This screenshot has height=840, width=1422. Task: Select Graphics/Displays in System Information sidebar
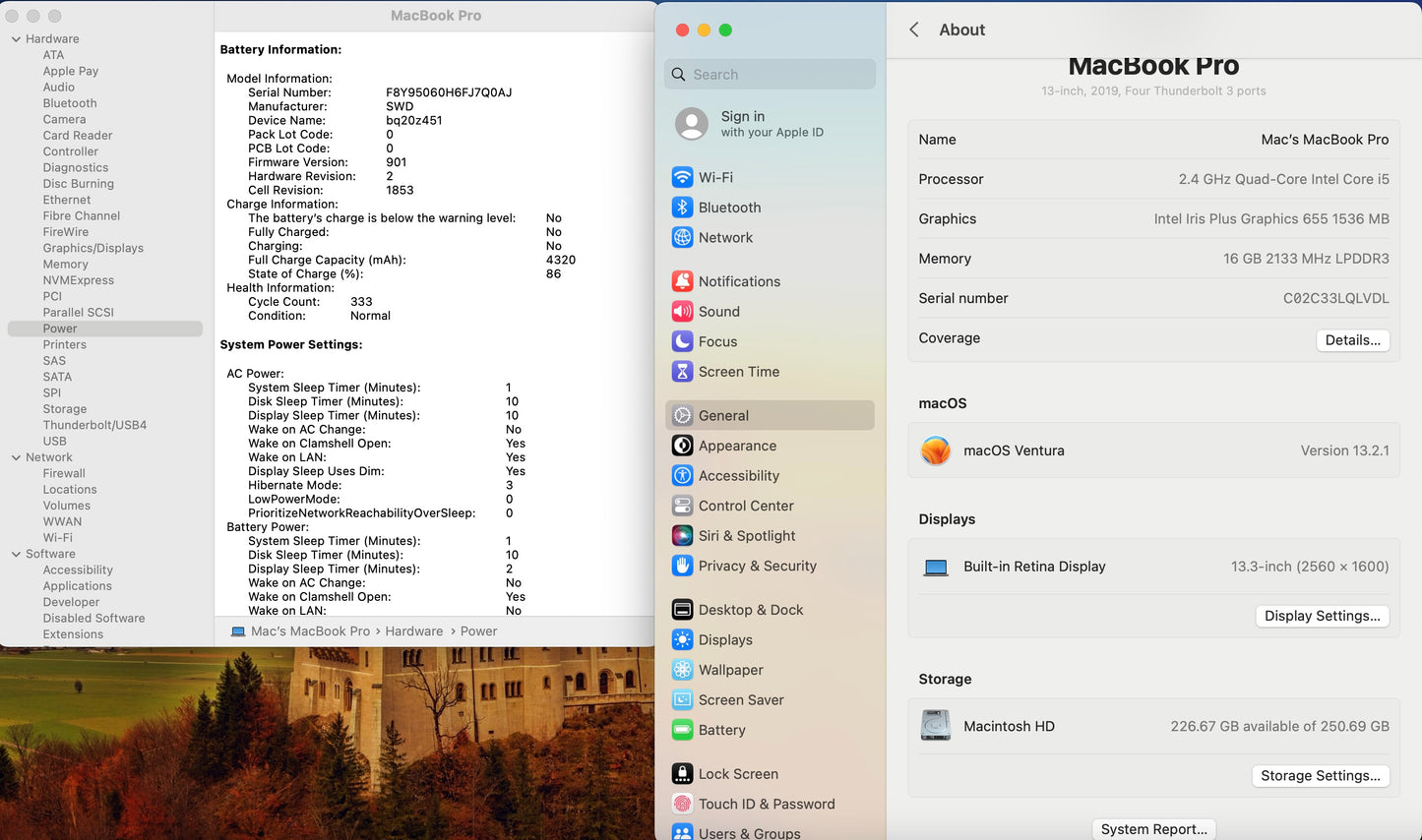(x=93, y=248)
